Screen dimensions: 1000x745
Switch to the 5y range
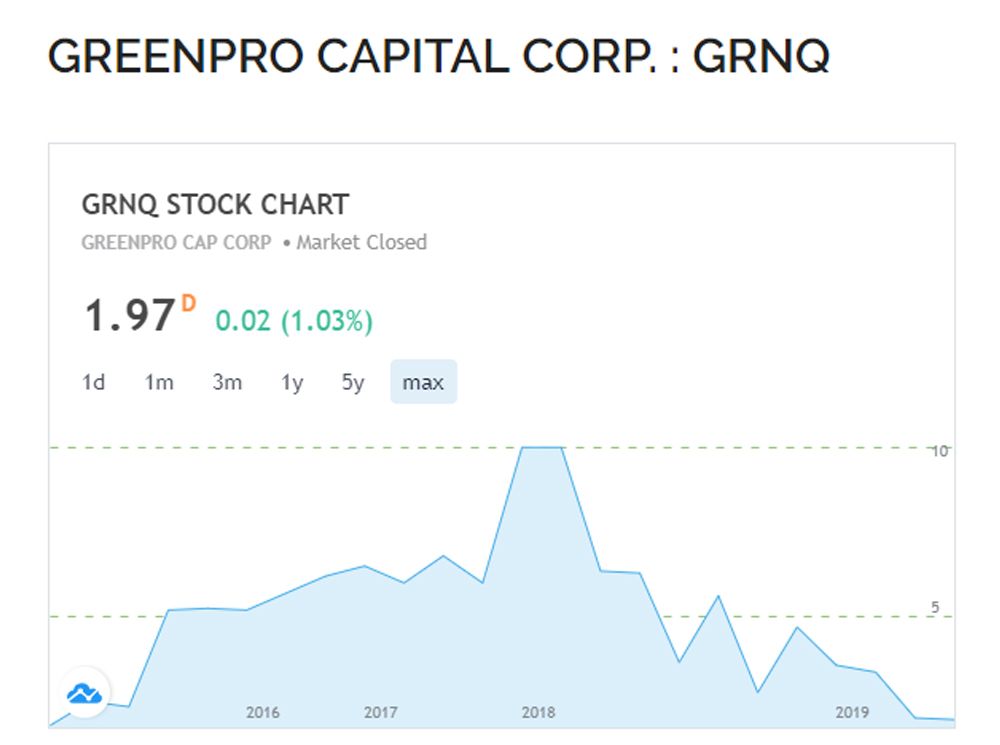pos(353,382)
